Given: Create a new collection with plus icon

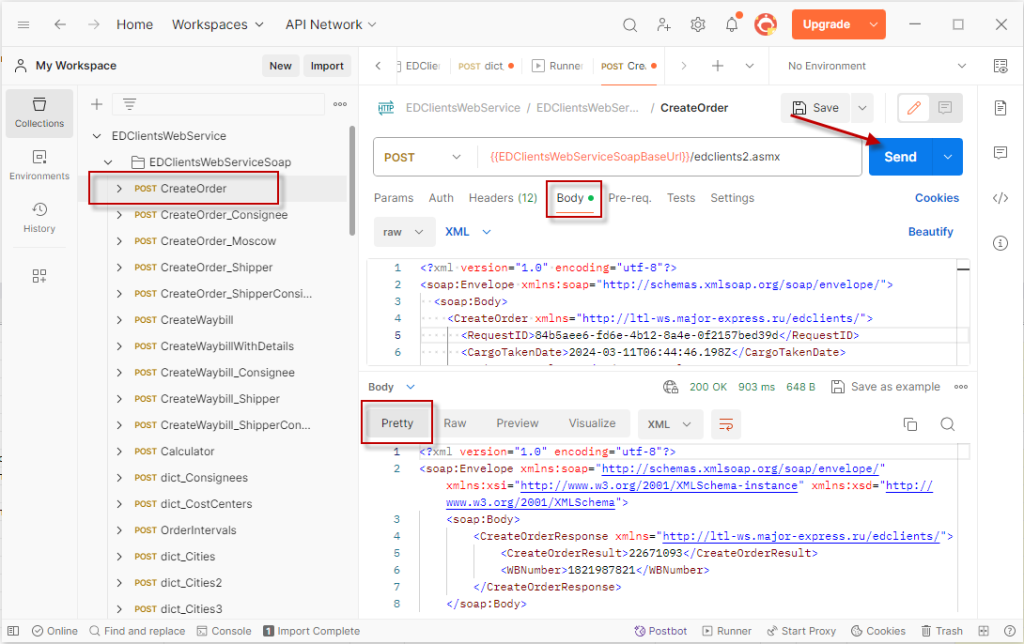Looking at the screenshot, I should [x=97, y=104].
